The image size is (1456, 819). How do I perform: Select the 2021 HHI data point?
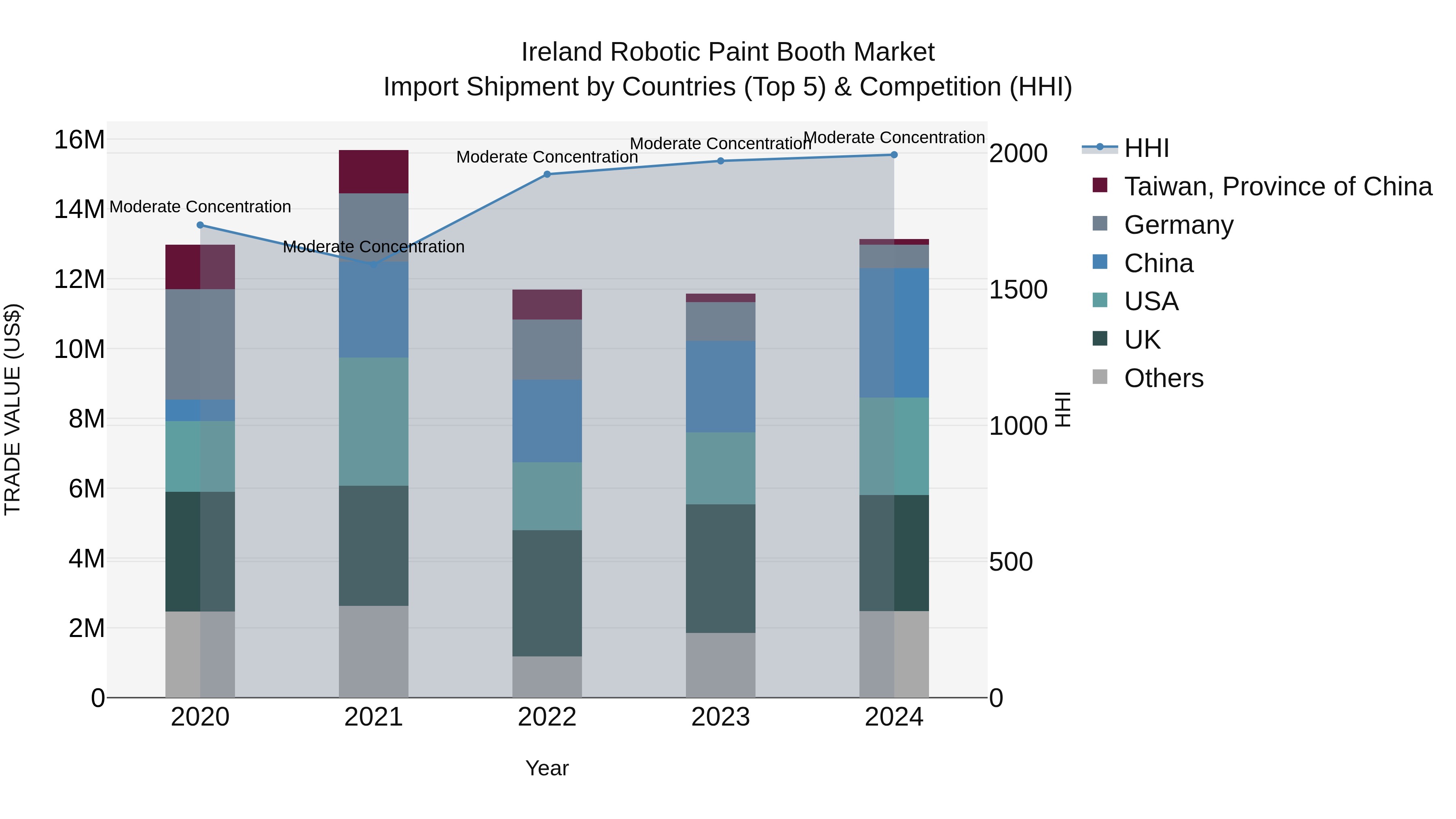point(374,265)
